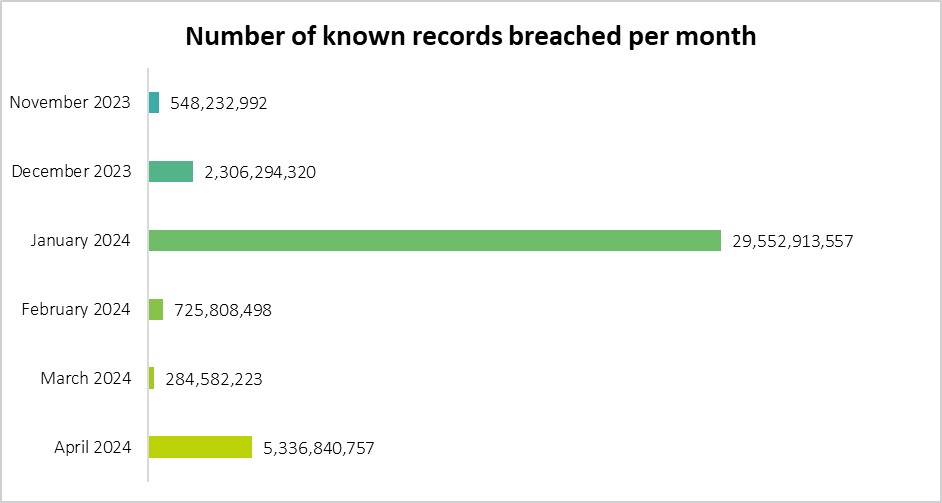Select the December 2023 axis label
The height and width of the screenshot is (503, 942).
coord(71,171)
